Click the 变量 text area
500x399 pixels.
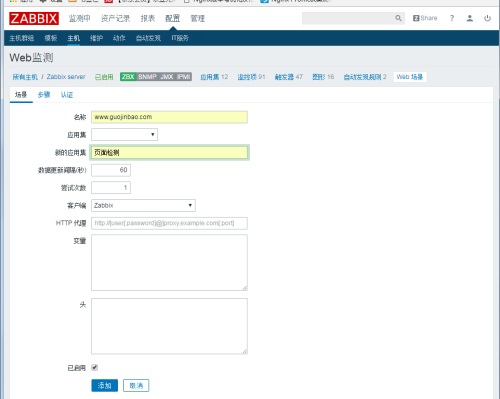point(169,263)
